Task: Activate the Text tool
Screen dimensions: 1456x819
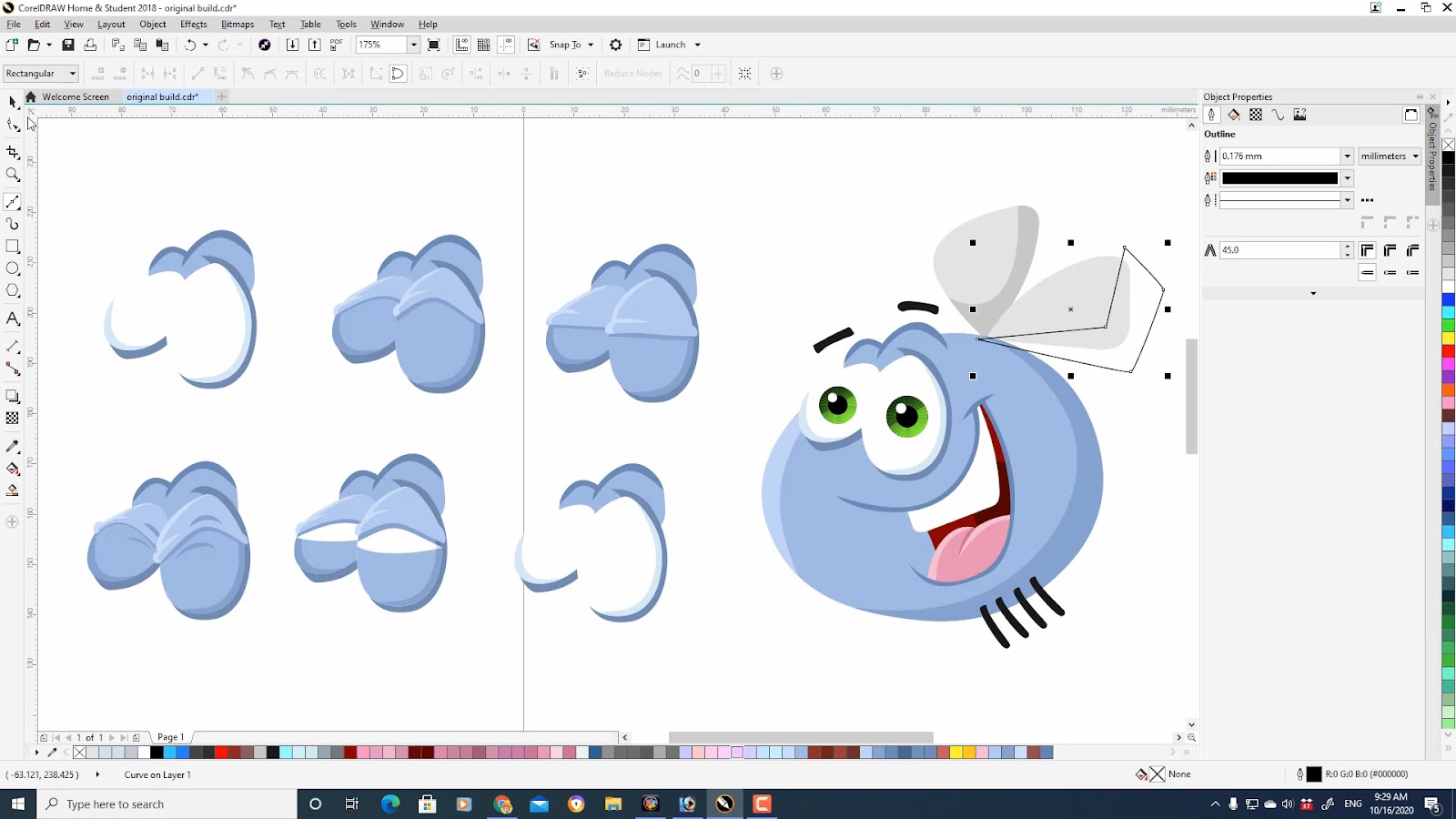Action: (x=13, y=318)
